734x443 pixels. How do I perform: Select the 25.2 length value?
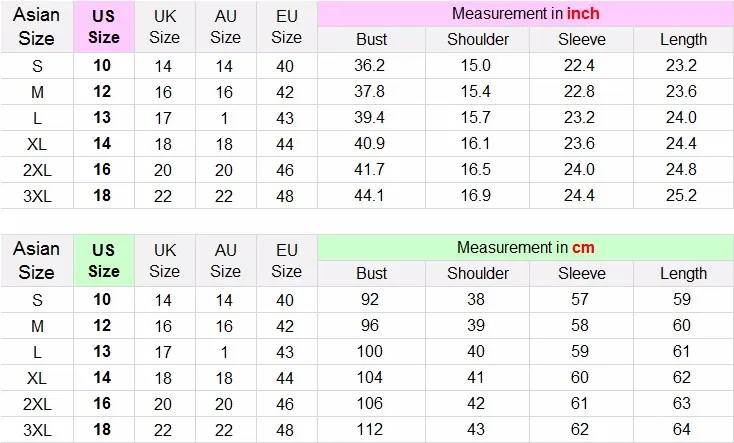[x=683, y=195]
